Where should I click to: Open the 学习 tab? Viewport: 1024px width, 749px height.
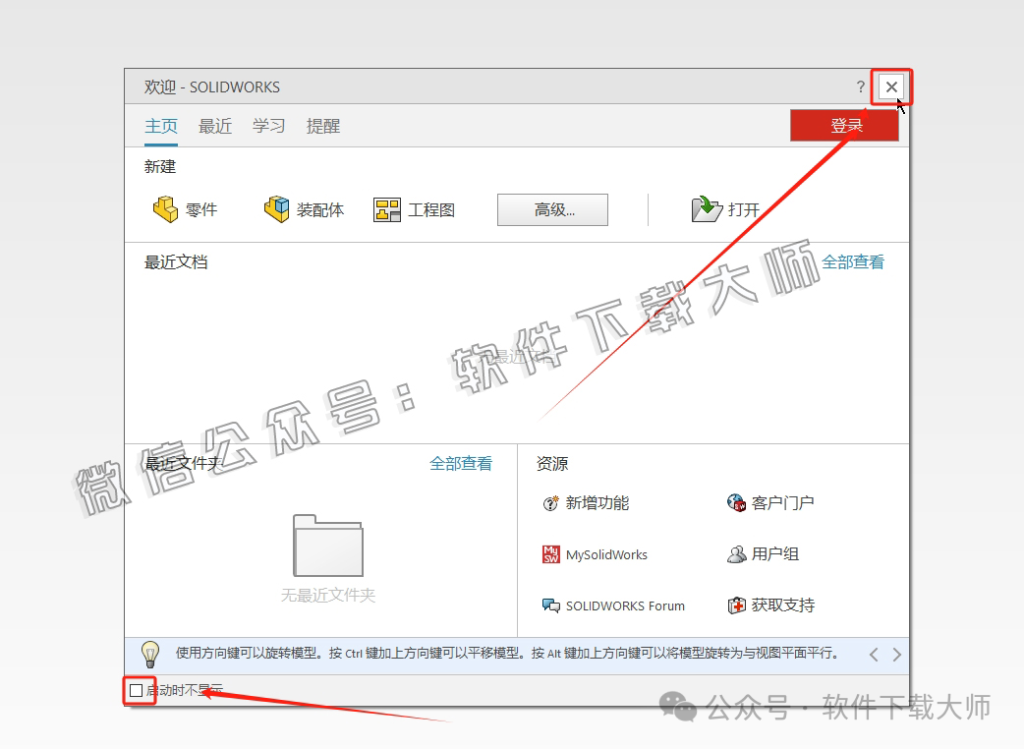coord(268,126)
